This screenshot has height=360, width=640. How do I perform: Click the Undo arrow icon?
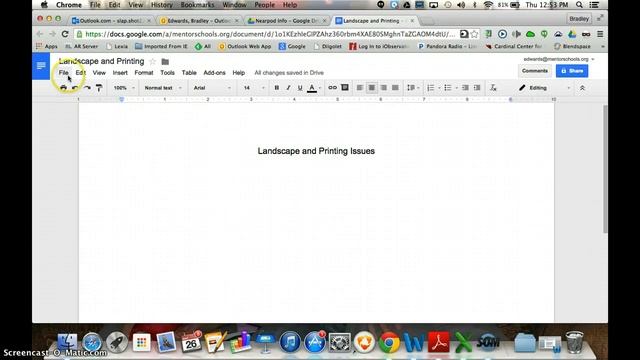tap(75, 88)
